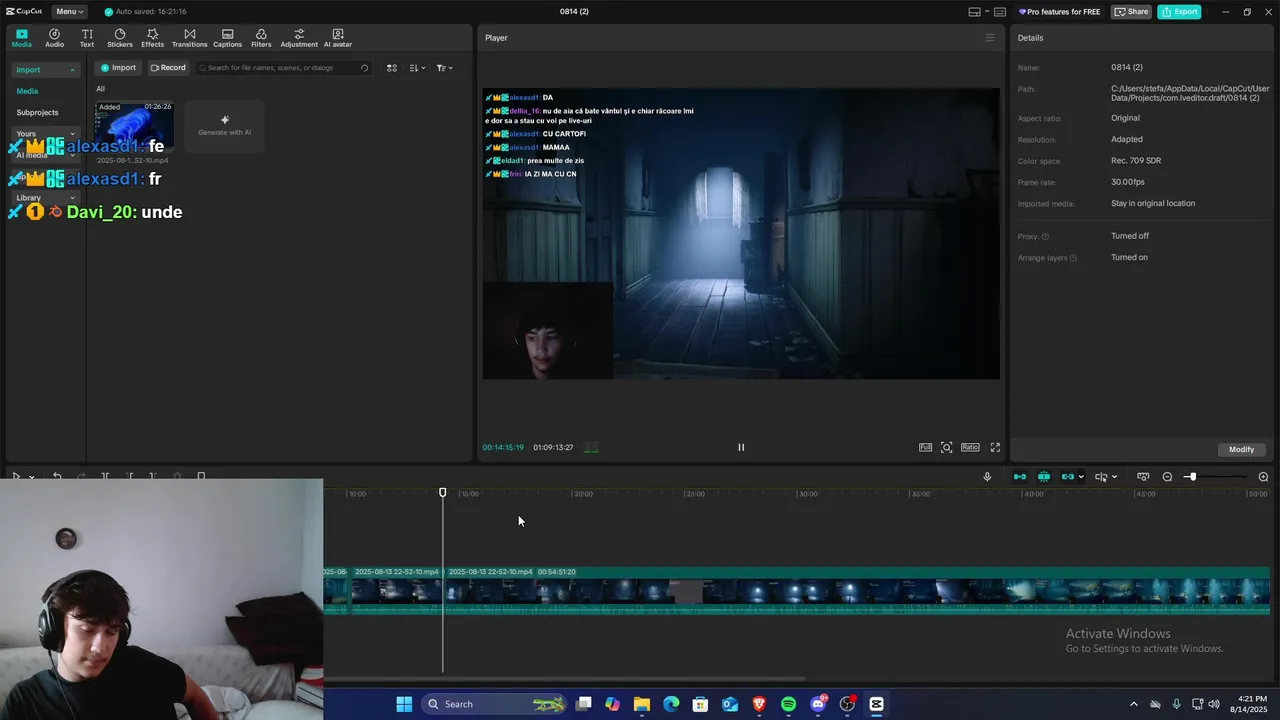1280x720 pixels.
Task: Switch media view to grid layout
Action: coord(392,68)
